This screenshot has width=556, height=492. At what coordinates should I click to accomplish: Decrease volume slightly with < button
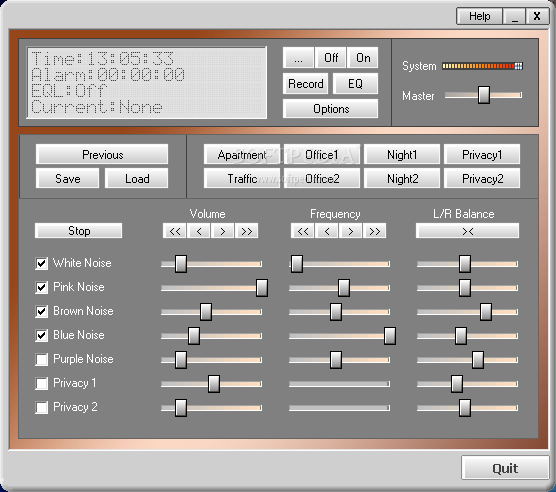tap(199, 231)
